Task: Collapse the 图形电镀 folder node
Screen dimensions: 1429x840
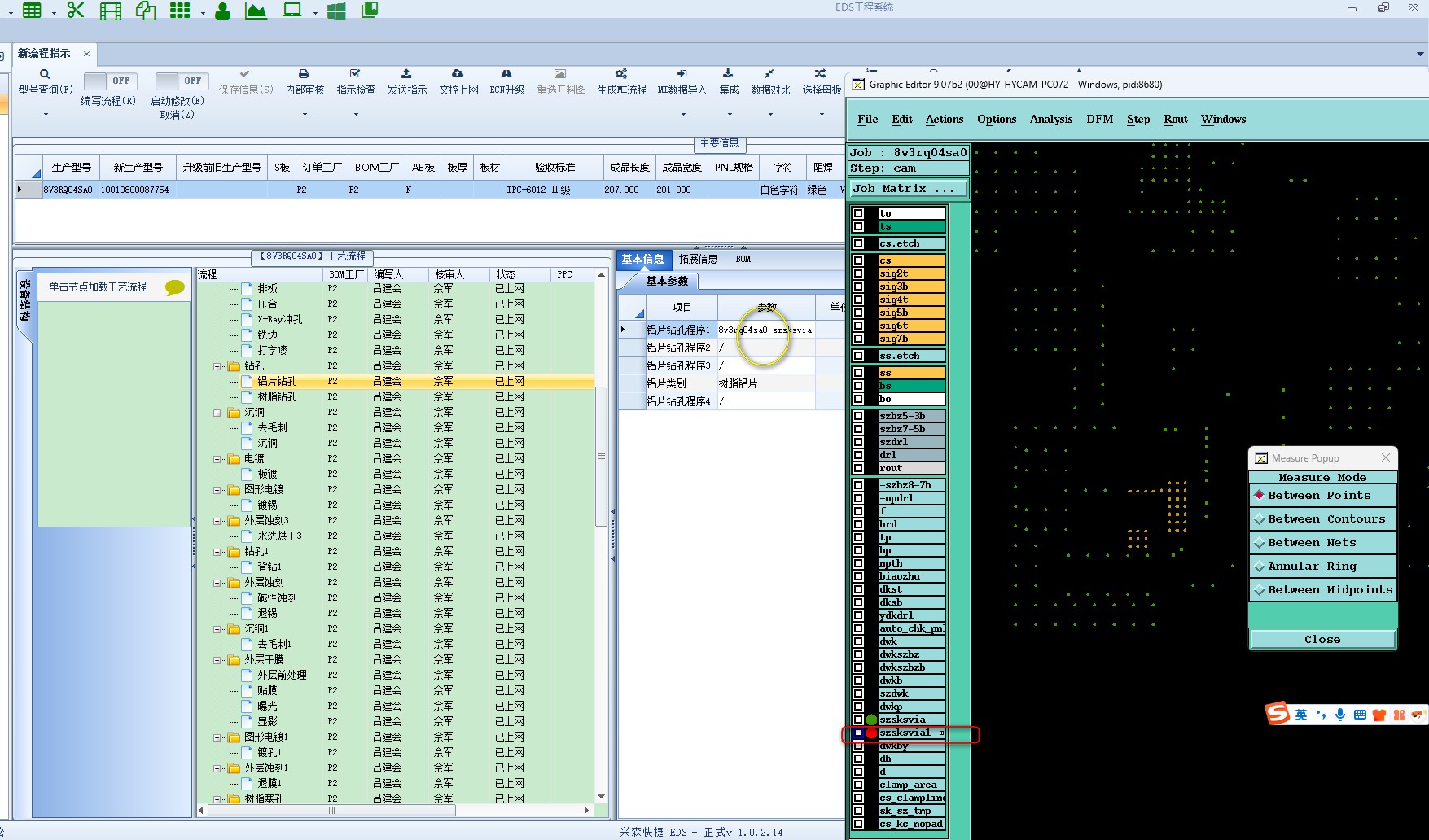Action: pos(218,490)
